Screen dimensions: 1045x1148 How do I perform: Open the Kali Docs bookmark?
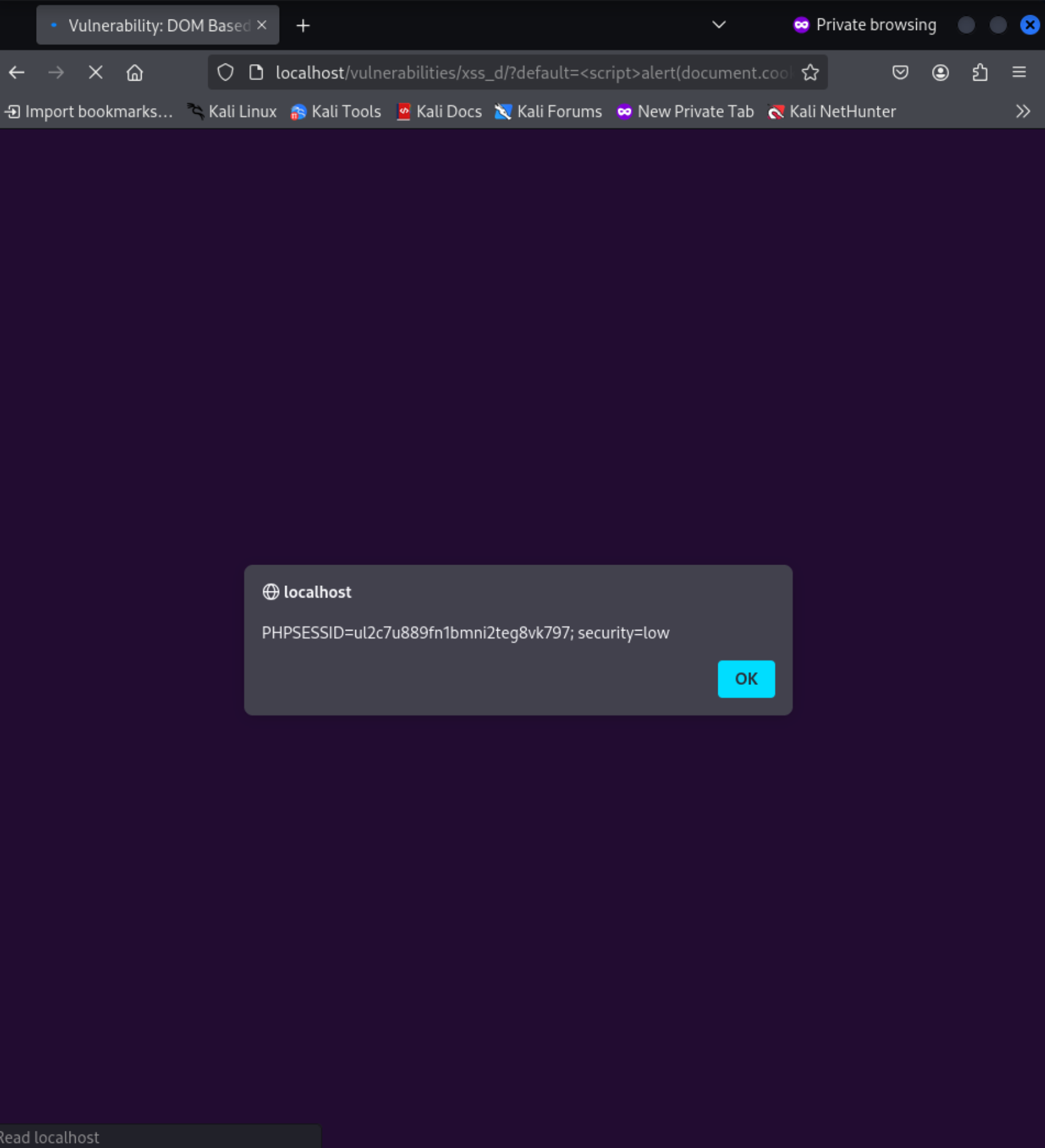click(439, 111)
